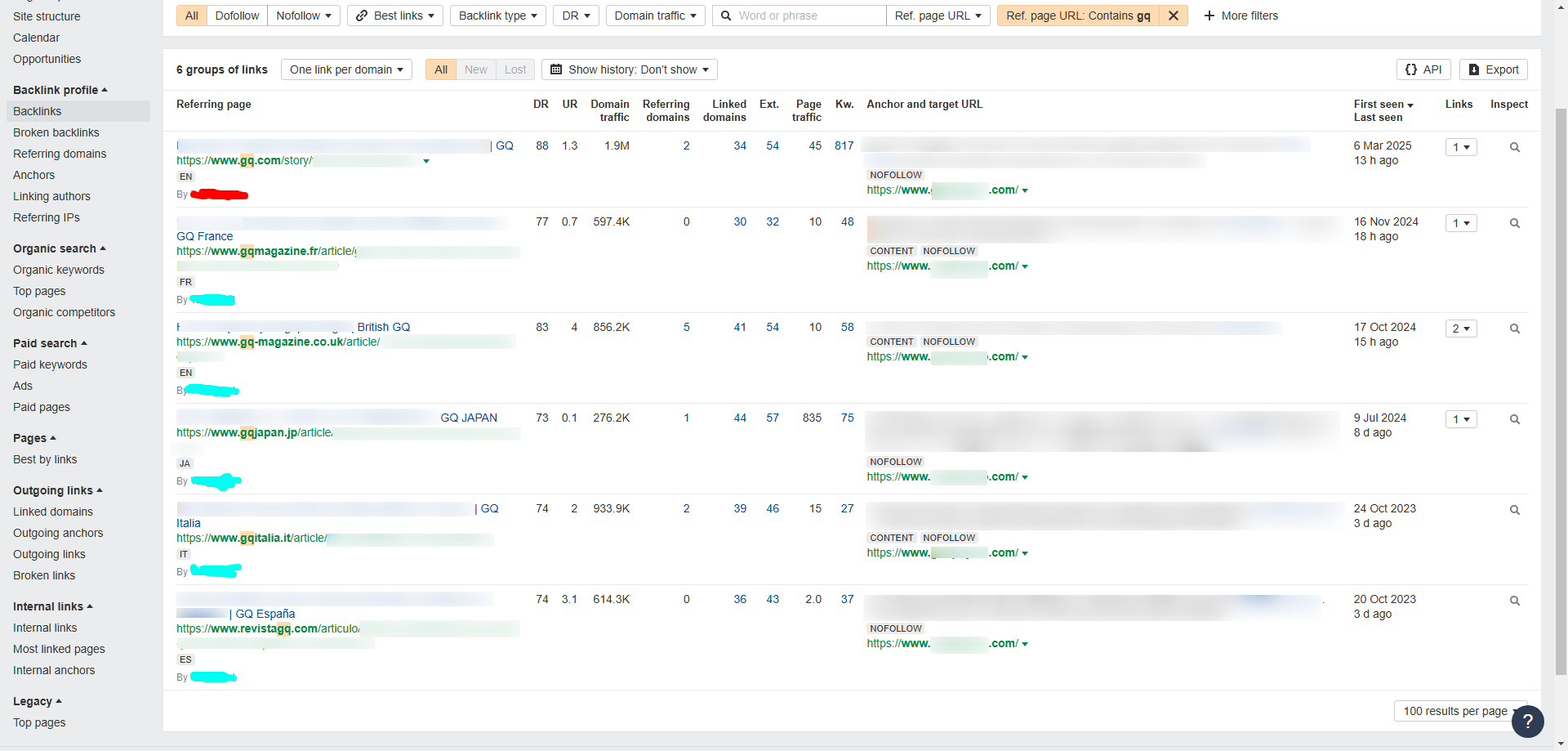The height and width of the screenshot is (751, 1568).
Task: Sort the table by DR column
Action: pyautogui.click(x=541, y=104)
